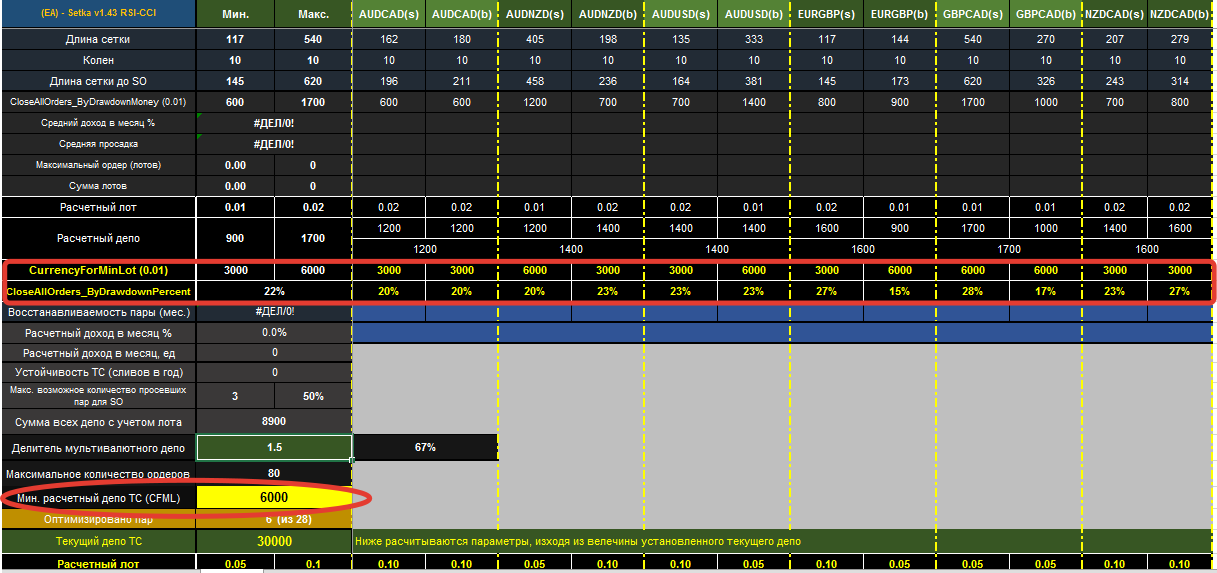Click the 'Делитель мультивалютного депо' label
1217x573 pixels.
coord(98,448)
